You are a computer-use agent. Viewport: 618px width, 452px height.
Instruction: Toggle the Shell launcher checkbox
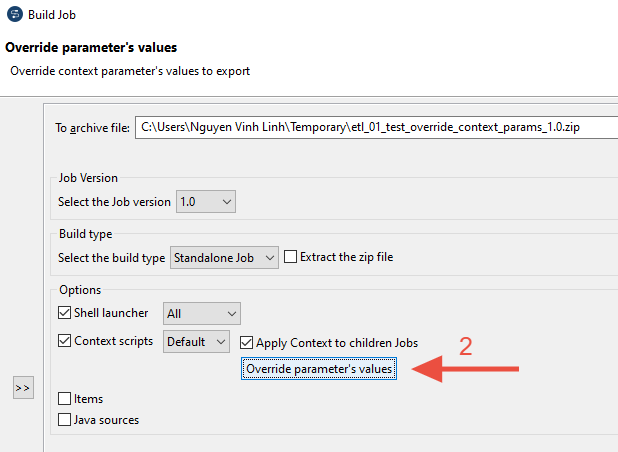click(x=65, y=312)
